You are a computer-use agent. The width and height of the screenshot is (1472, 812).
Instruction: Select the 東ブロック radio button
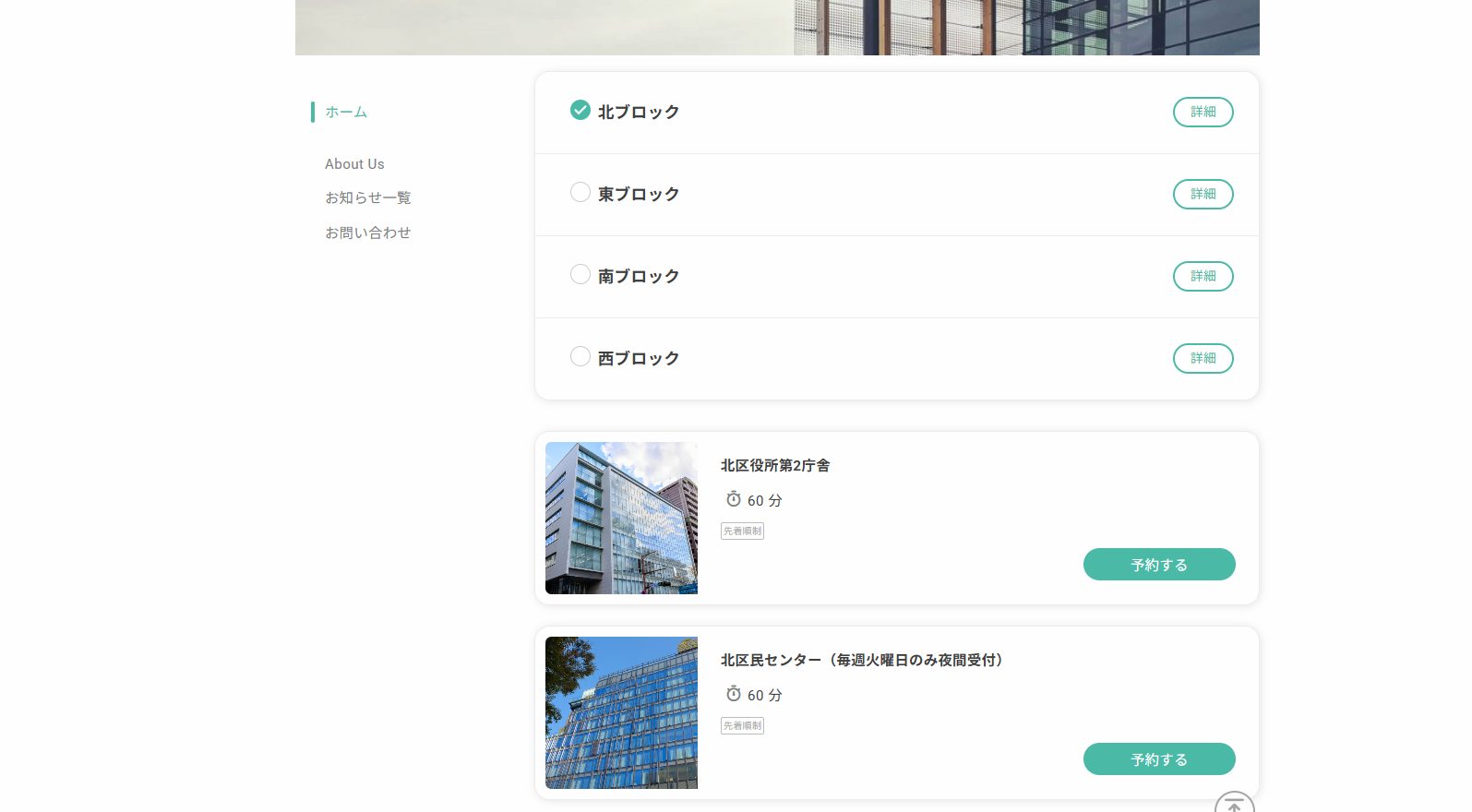click(x=580, y=193)
